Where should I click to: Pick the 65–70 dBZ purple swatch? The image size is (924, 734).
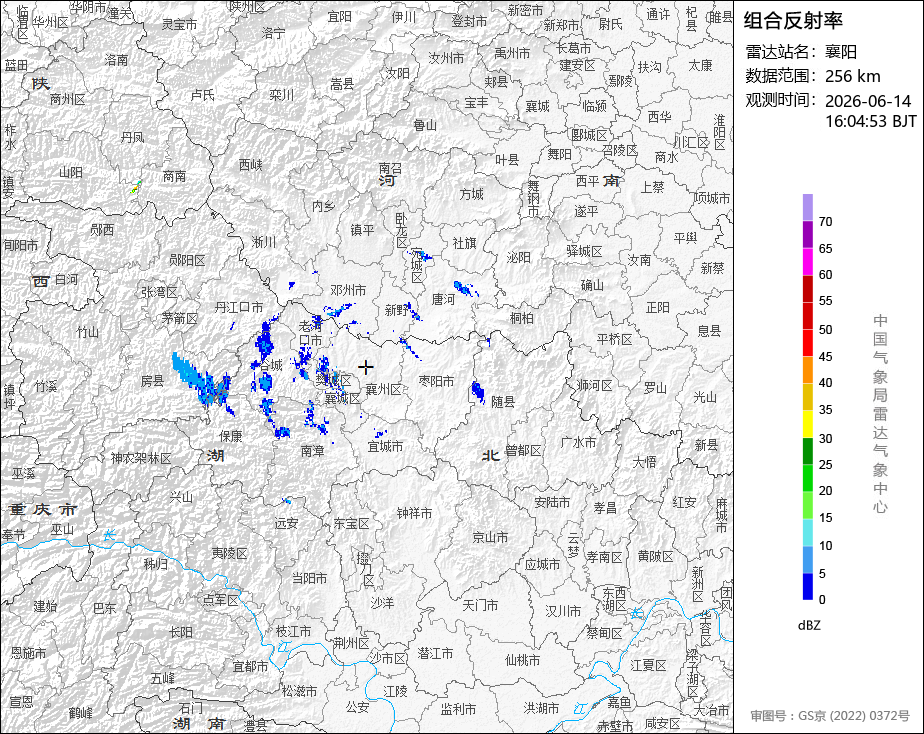(807, 234)
